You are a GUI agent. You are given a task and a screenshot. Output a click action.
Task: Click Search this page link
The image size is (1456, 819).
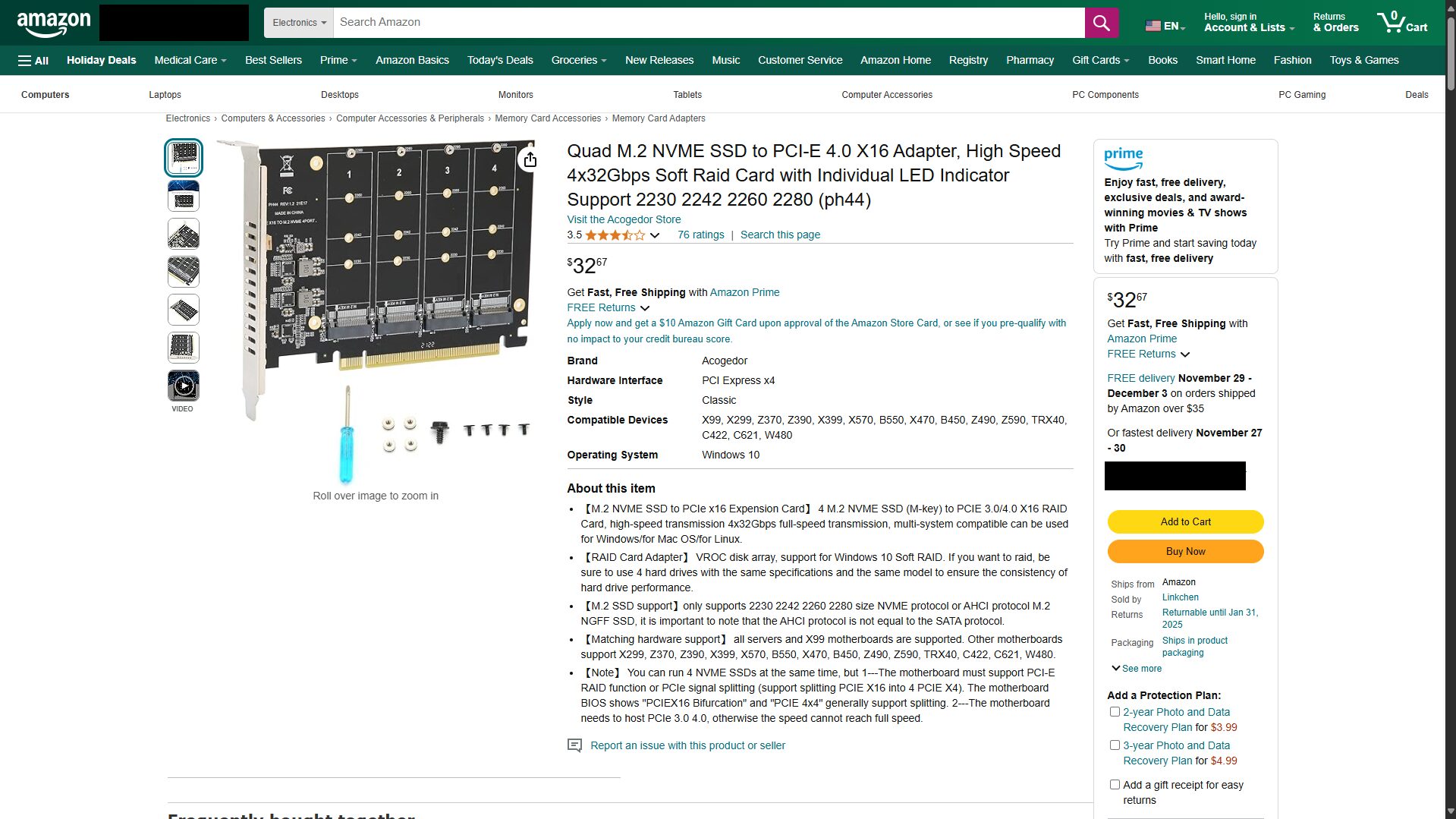780,235
